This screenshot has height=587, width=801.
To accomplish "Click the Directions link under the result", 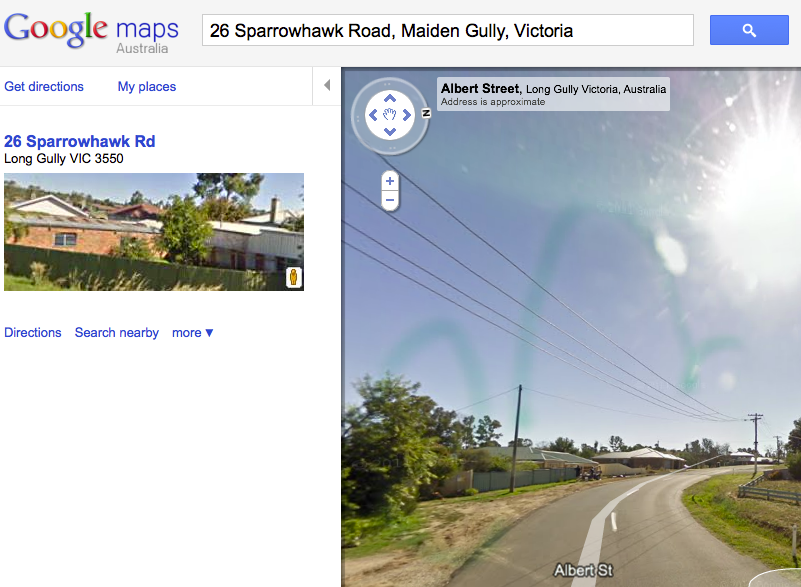I will [x=33, y=333].
